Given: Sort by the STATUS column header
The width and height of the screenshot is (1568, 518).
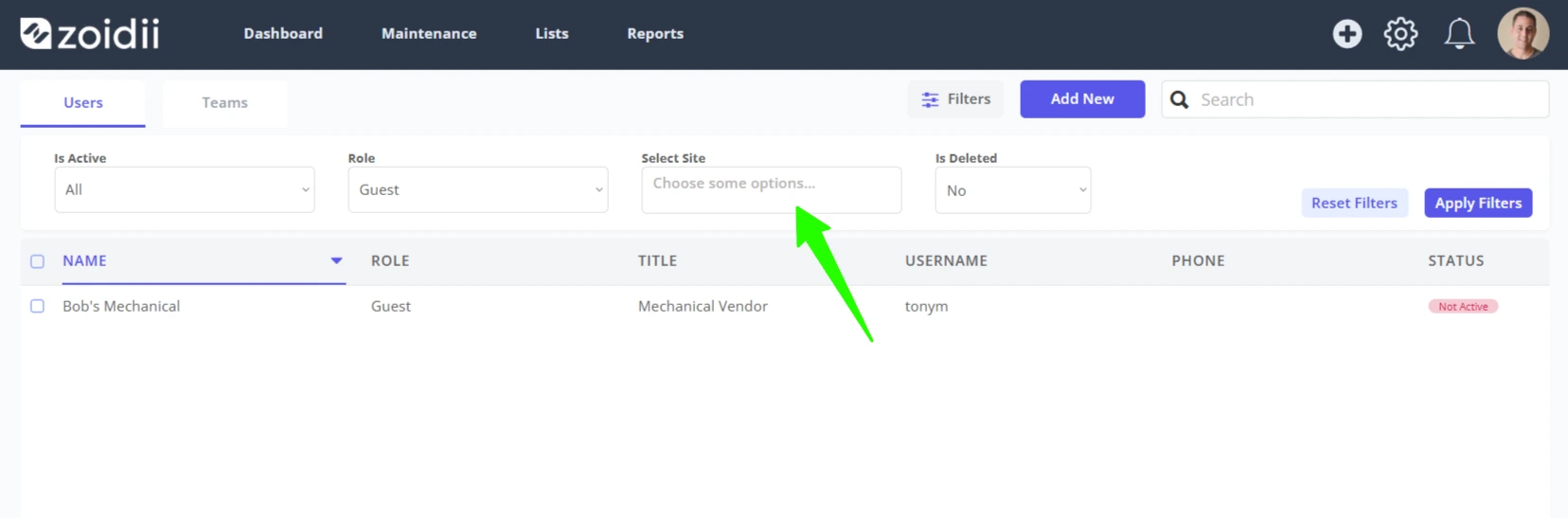Looking at the screenshot, I should click(1455, 260).
